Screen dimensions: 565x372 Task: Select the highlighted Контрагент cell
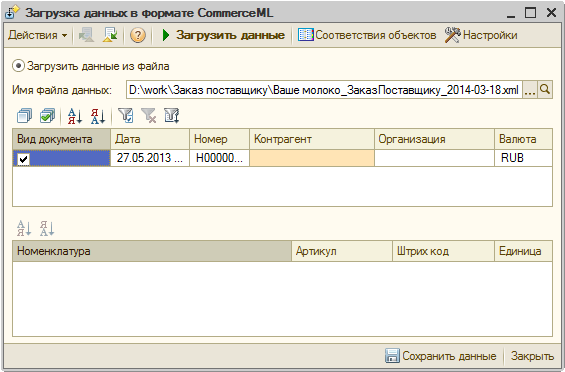point(312,158)
